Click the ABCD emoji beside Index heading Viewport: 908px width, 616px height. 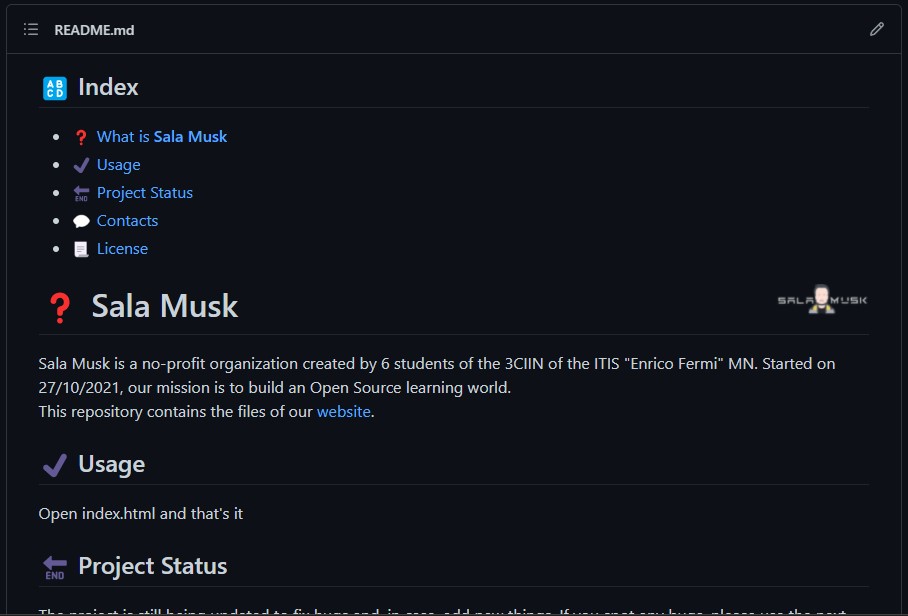(55, 88)
